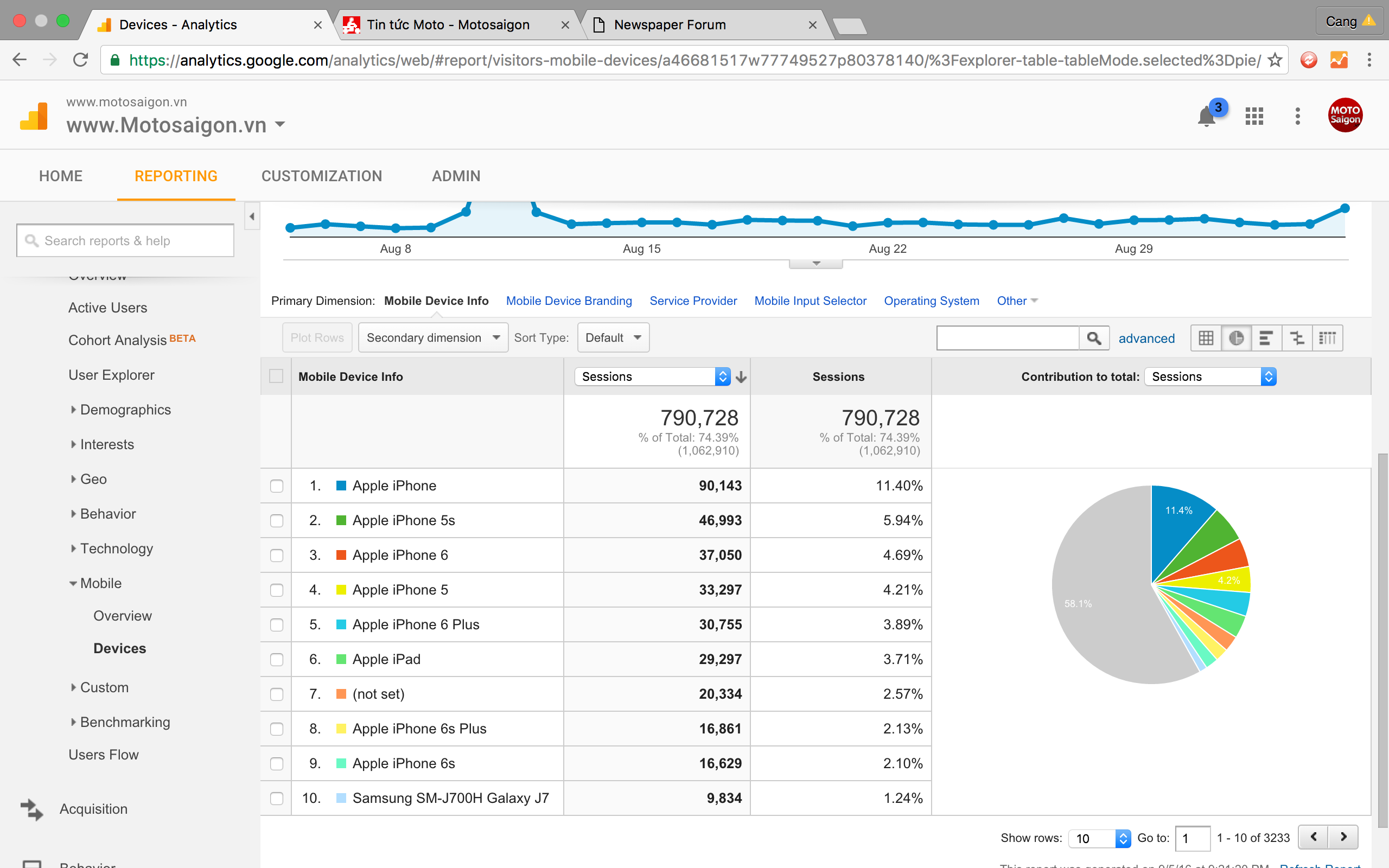Switch to percentage pie chart view
Image resolution: width=1389 pixels, height=868 pixels.
tap(1237, 338)
